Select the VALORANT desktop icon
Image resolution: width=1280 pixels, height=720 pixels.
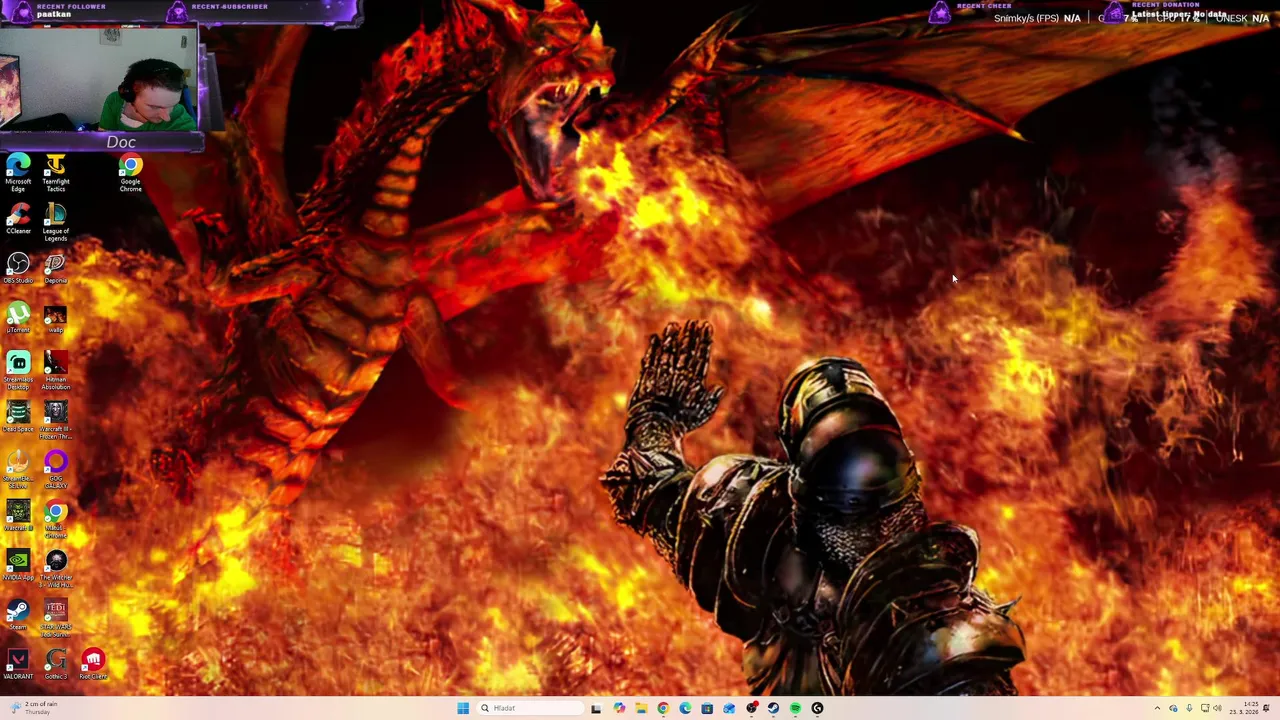18,665
